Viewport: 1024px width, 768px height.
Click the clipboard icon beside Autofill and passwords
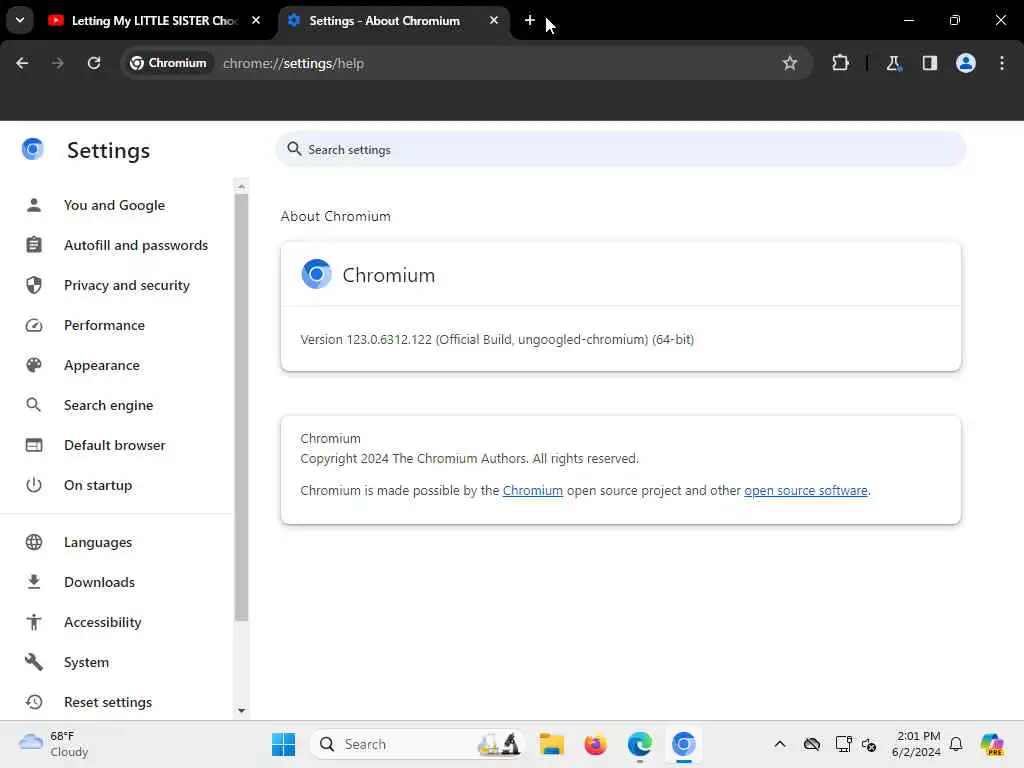click(34, 245)
